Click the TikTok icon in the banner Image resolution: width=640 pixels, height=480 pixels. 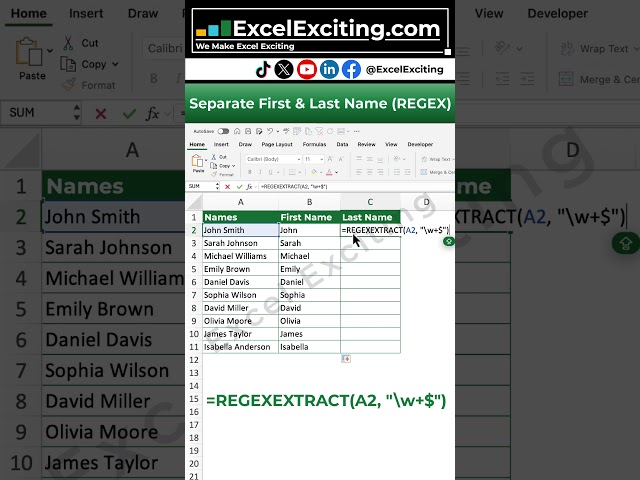263,69
